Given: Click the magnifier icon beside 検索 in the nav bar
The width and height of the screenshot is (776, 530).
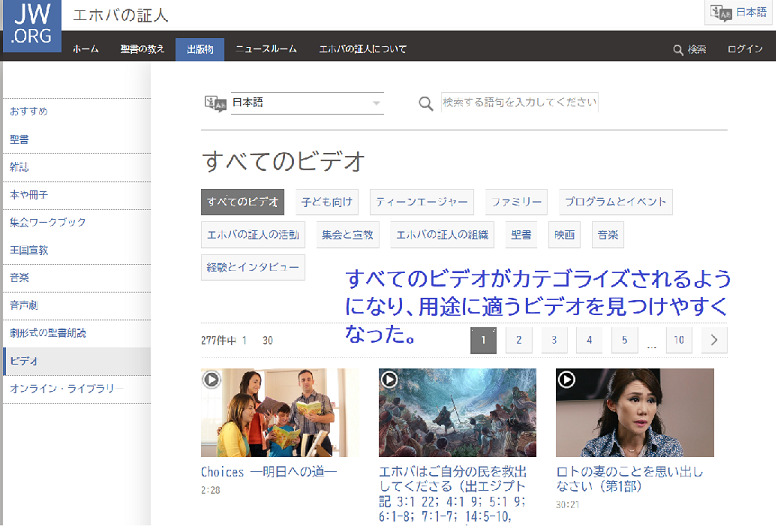Looking at the screenshot, I should (678, 49).
